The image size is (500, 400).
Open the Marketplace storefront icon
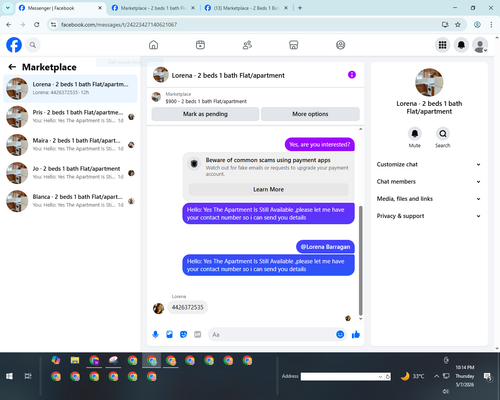coord(294,45)
